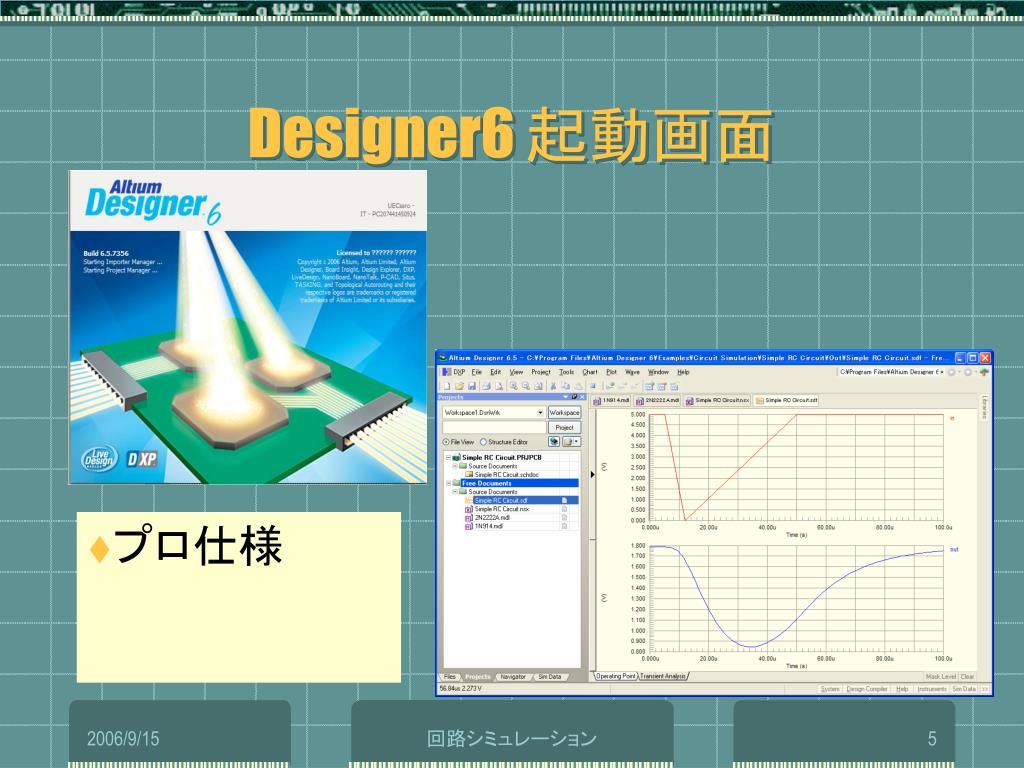This screenshot has width=1024, height=768.
Task: Open the Chart menu
Action: click(590, 372)
